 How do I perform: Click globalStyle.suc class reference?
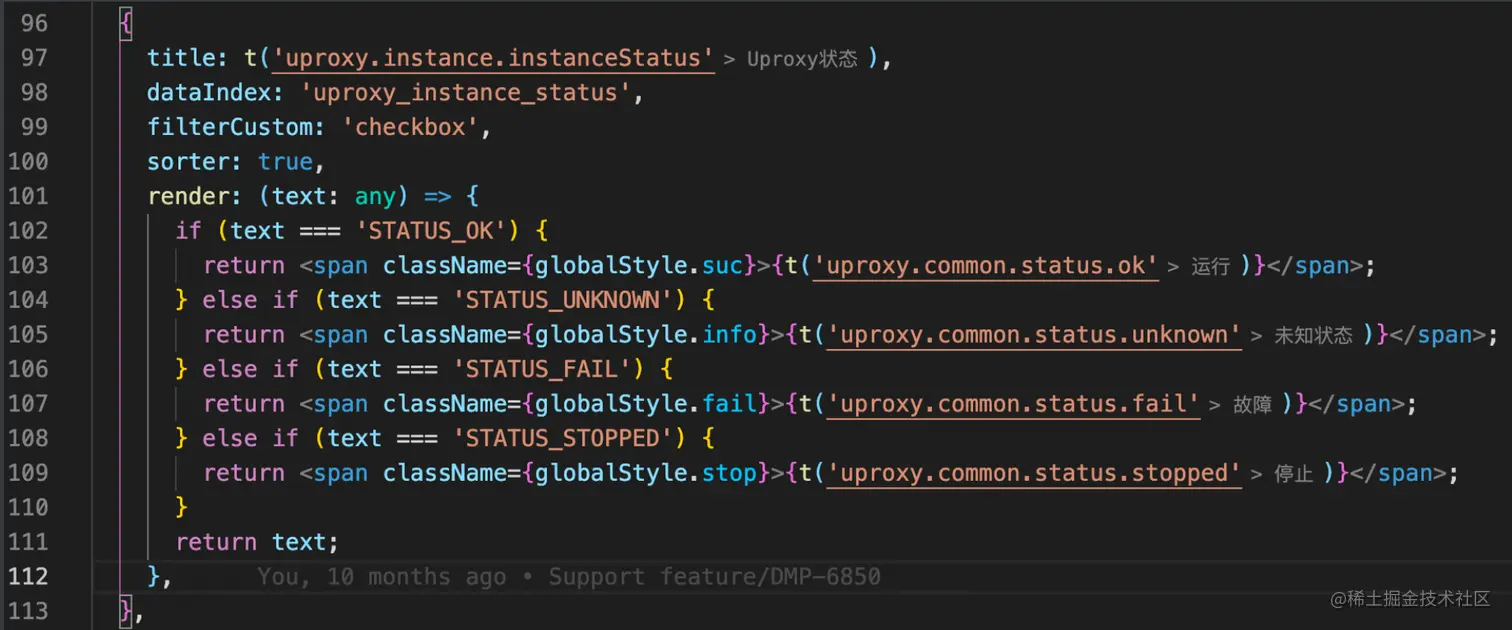[640, 265]
